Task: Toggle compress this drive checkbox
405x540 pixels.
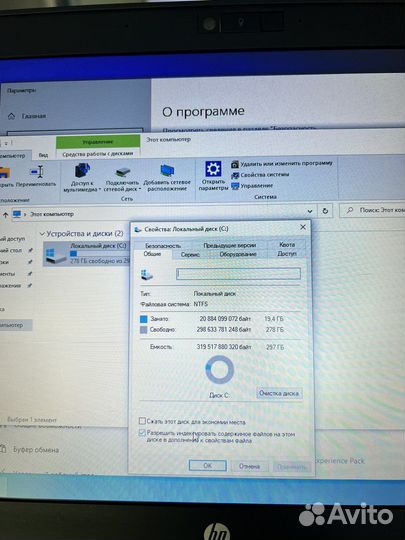Action: coord(142,421)
